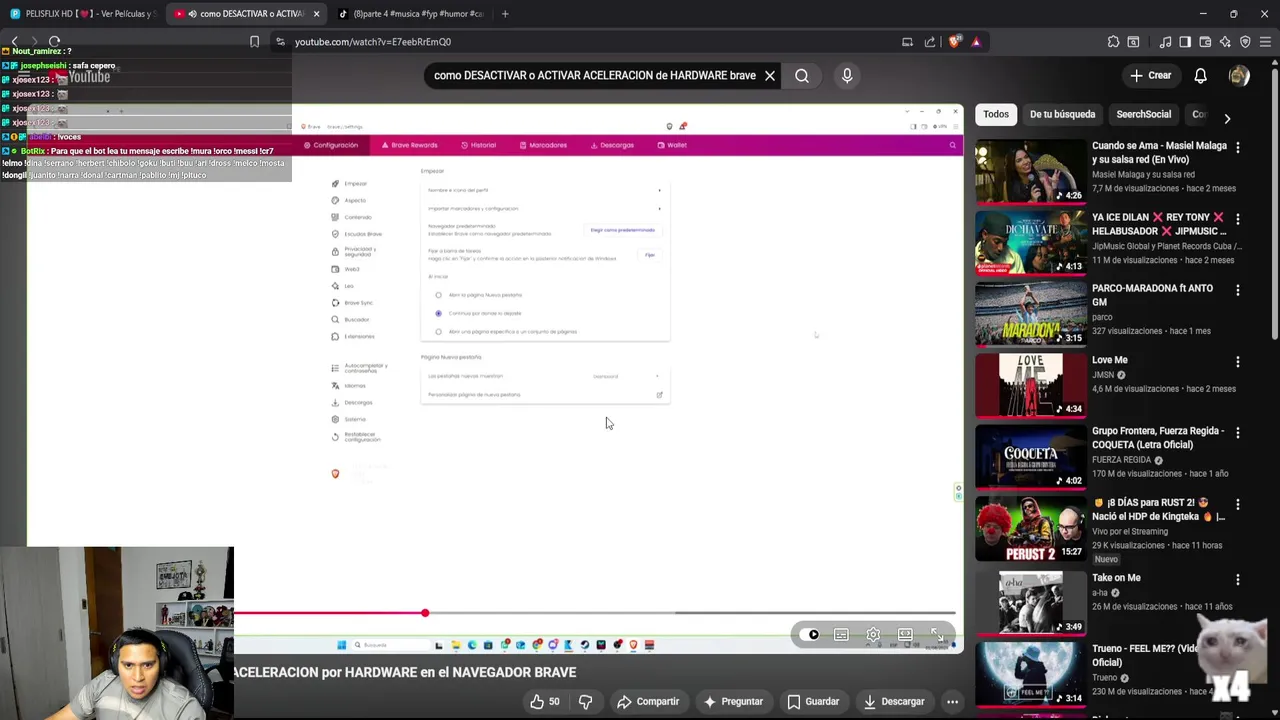The height and width of the screenshot is (720, 1280).
Task: Select the 'SeerchSocial' filter chip
Action: (x=1143, y=114)
